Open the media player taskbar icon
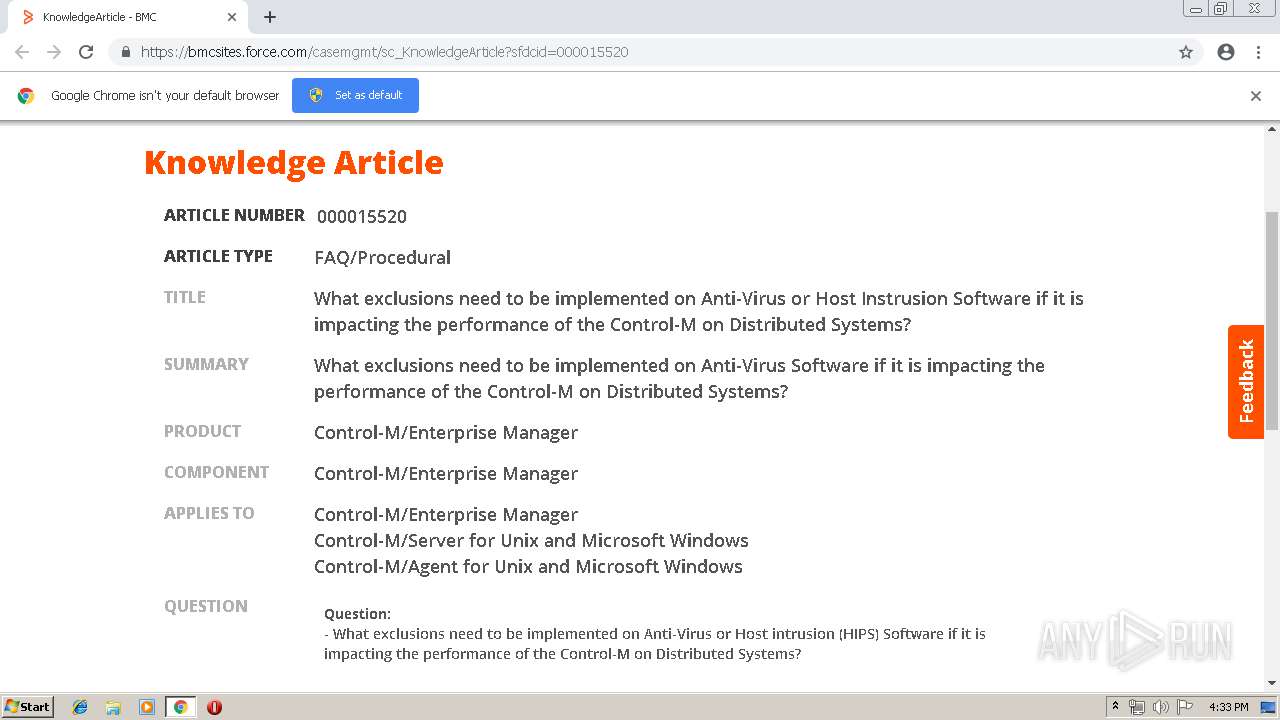The image size is (1280, 720). 147,707
